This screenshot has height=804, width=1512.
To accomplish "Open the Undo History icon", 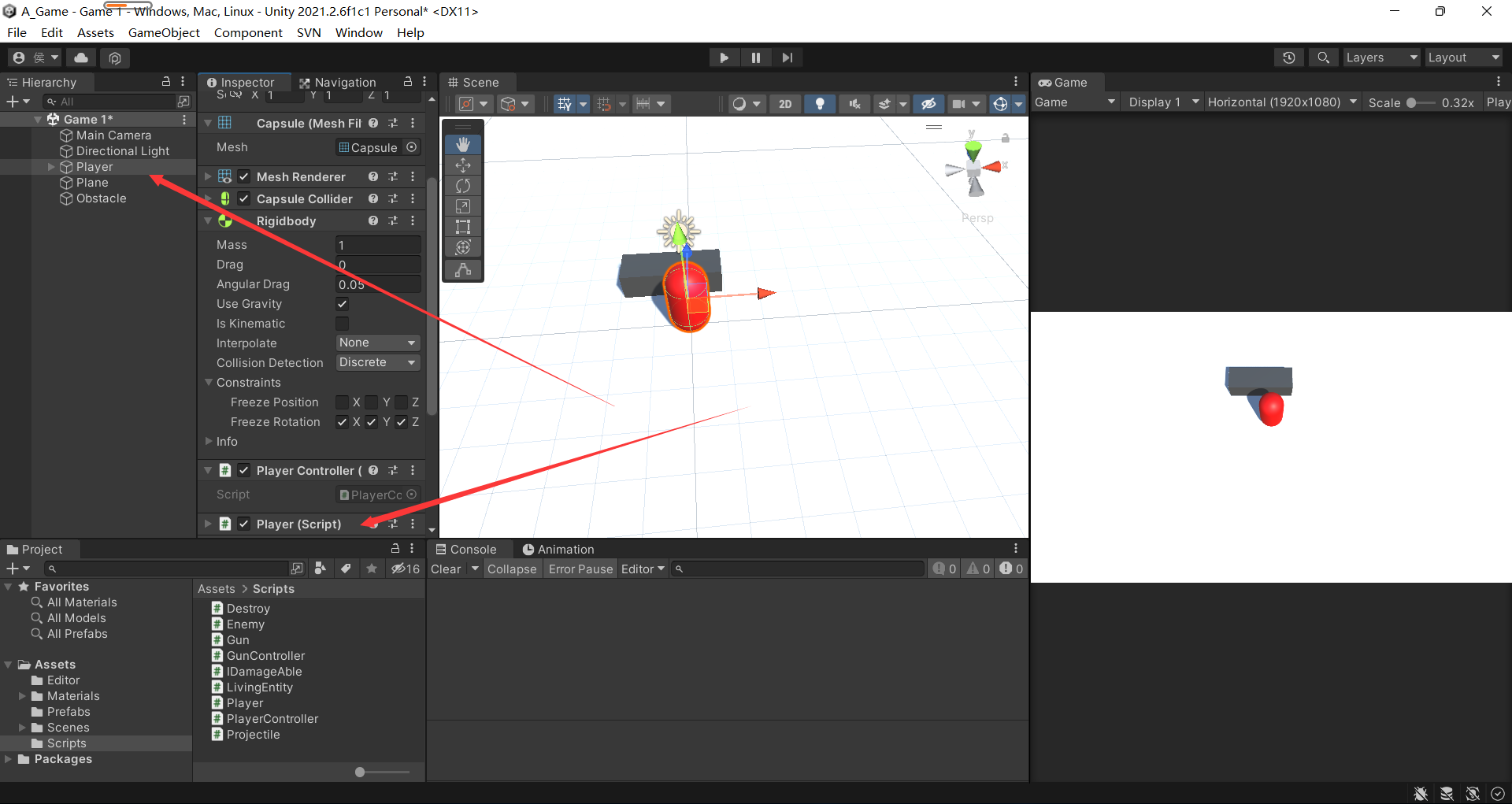I will coord(1289,57).
